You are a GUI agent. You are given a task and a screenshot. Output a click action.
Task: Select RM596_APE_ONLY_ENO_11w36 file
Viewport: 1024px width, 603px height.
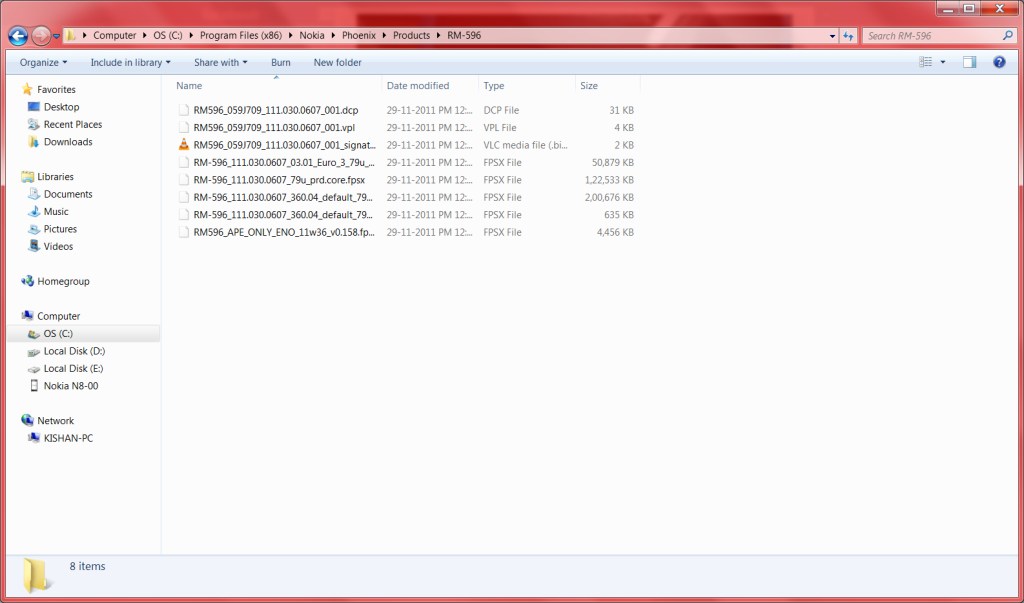click(284, 232)
